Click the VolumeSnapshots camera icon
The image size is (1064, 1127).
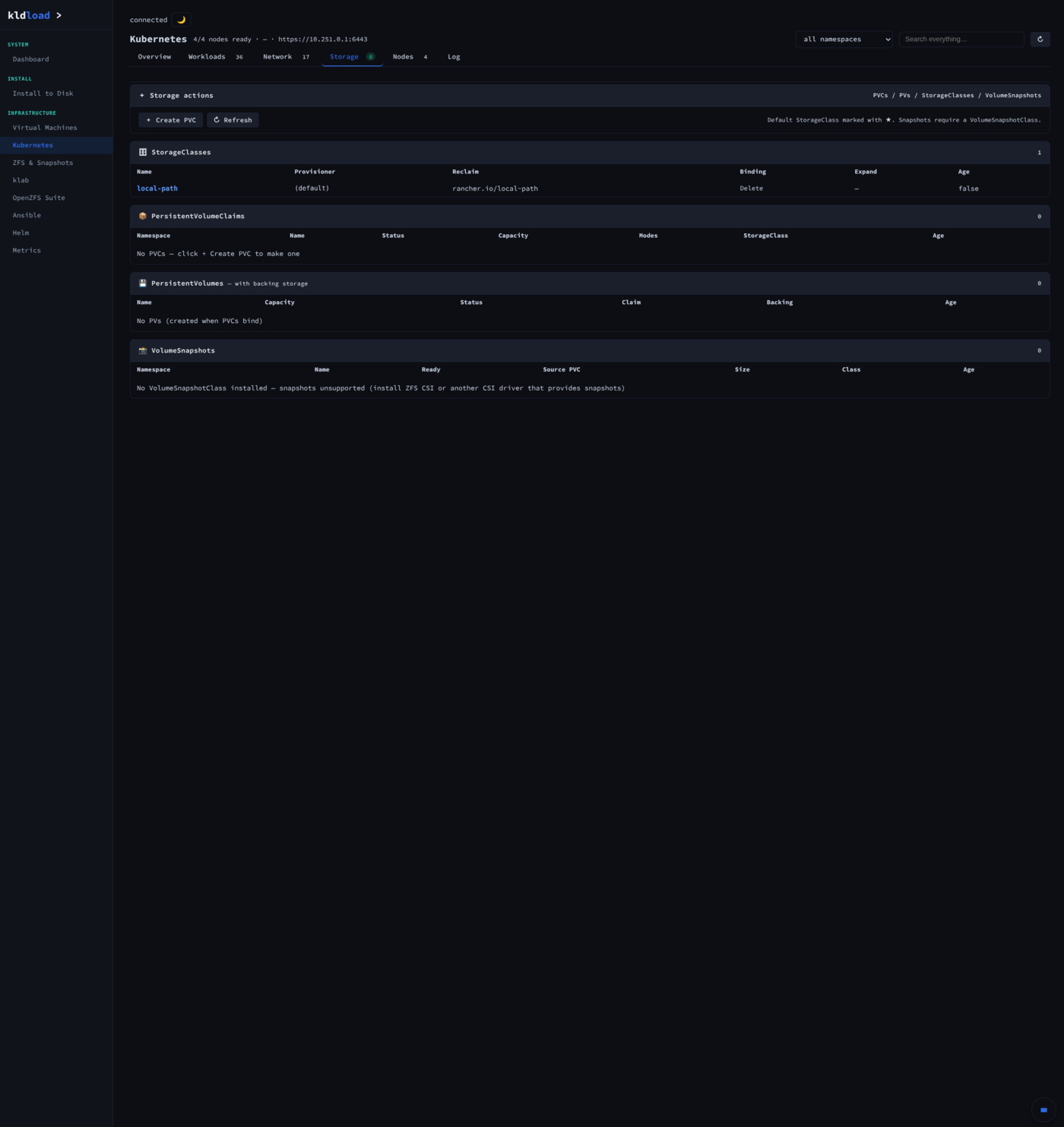click(x=142, y=350)
